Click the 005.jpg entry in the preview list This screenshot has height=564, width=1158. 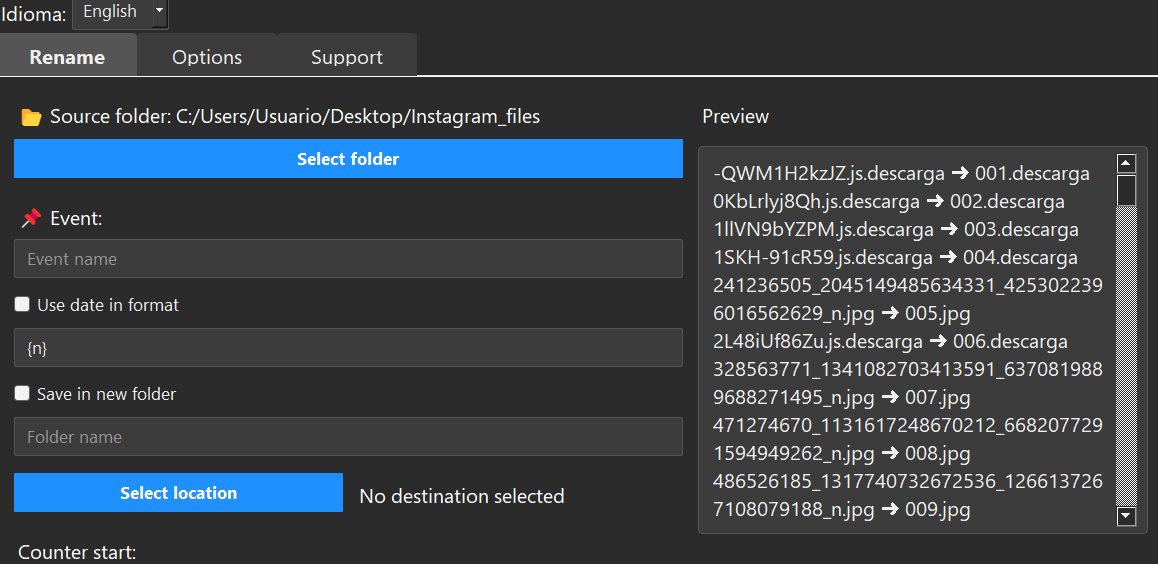[x=937, y=314]
